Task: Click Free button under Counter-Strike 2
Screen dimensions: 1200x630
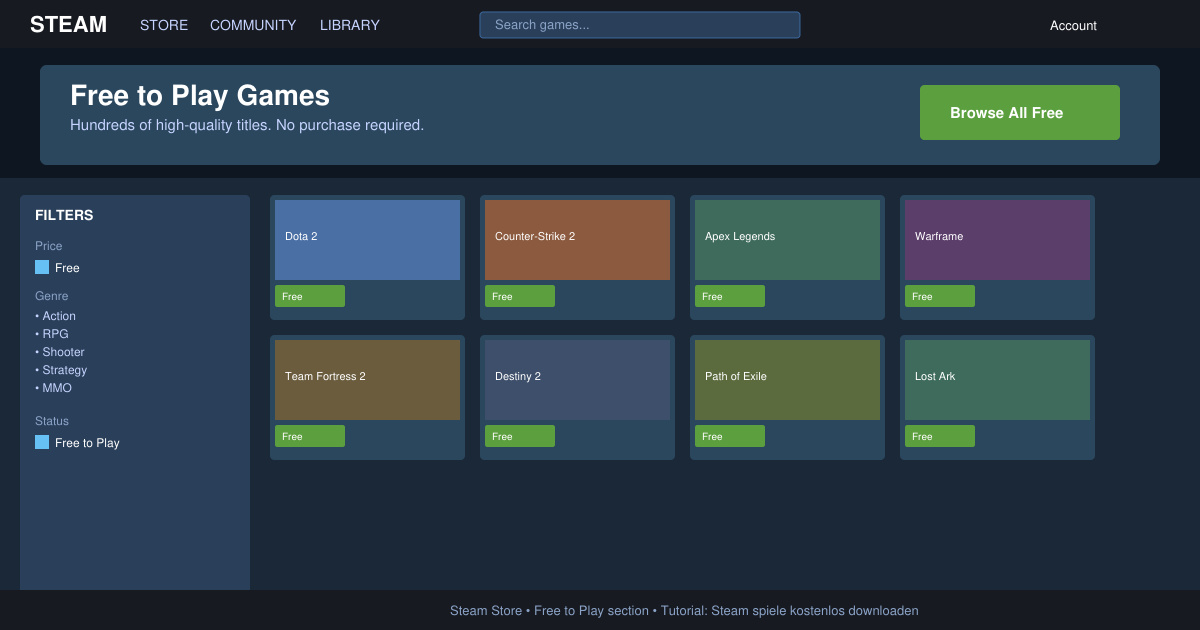Action: pos(520,296)
